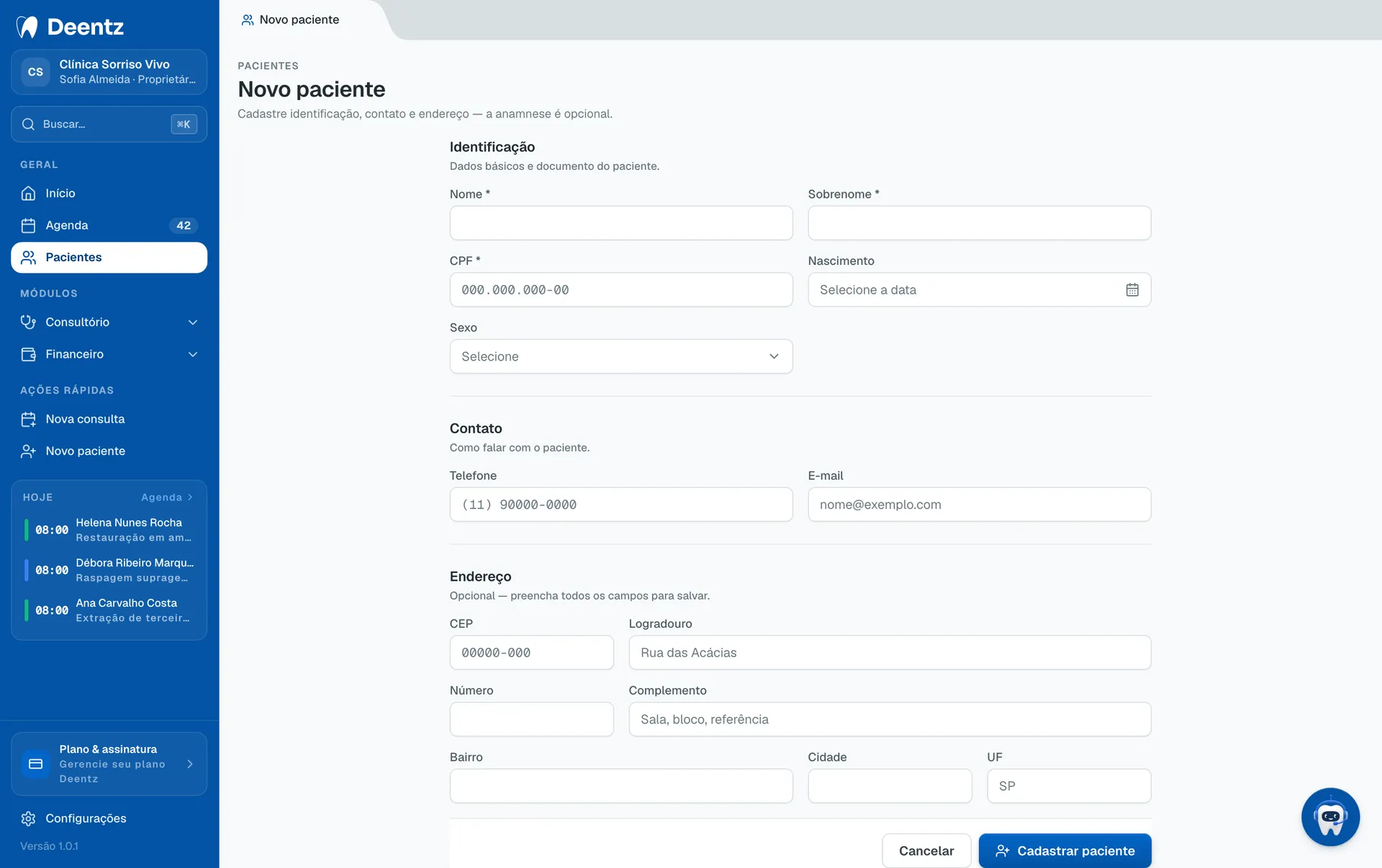The width and height of the screenshot is (1382, 868).
Task: Switch to the Novo paciente tab
Action: click(x=291, y=19)
